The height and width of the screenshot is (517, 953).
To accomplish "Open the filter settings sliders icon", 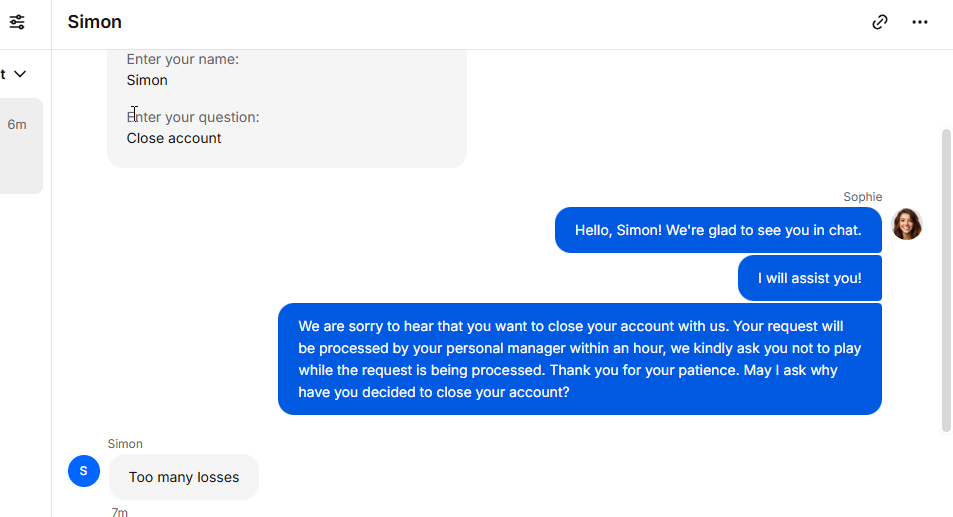I will (17, 22).
